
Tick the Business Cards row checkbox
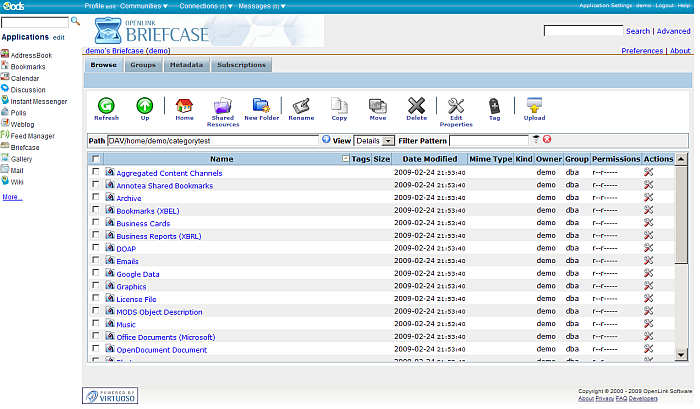[96, 223]
